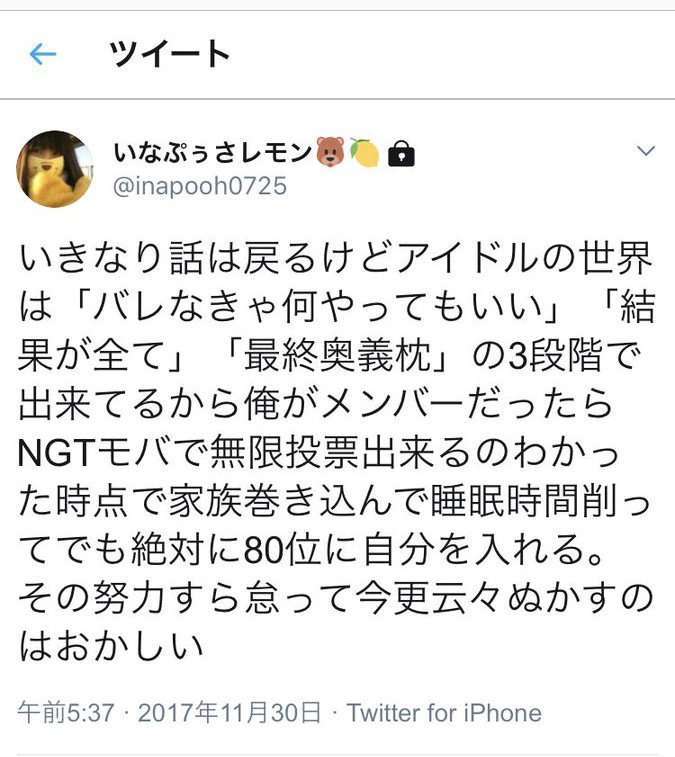
Task: Go back with the blue arrow icon
Action: (42, 54)
